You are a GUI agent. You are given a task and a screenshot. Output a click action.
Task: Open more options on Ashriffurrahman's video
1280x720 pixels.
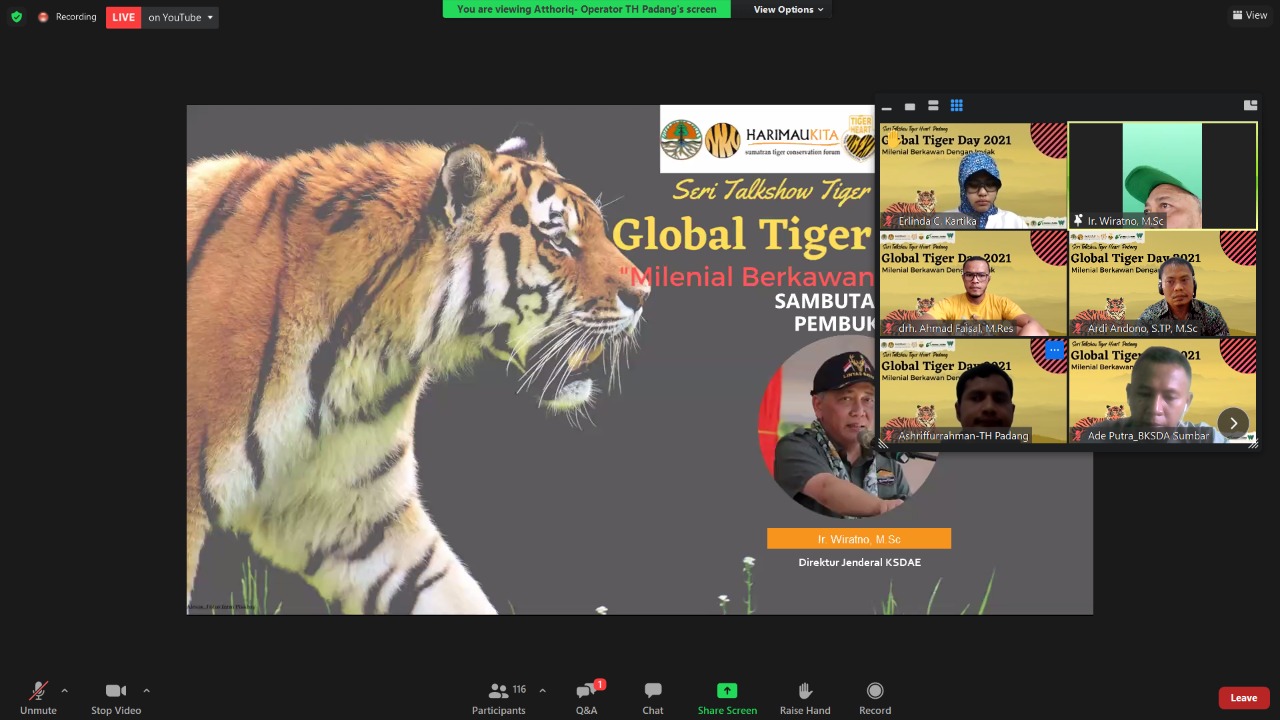click(x=1054, y=350)
